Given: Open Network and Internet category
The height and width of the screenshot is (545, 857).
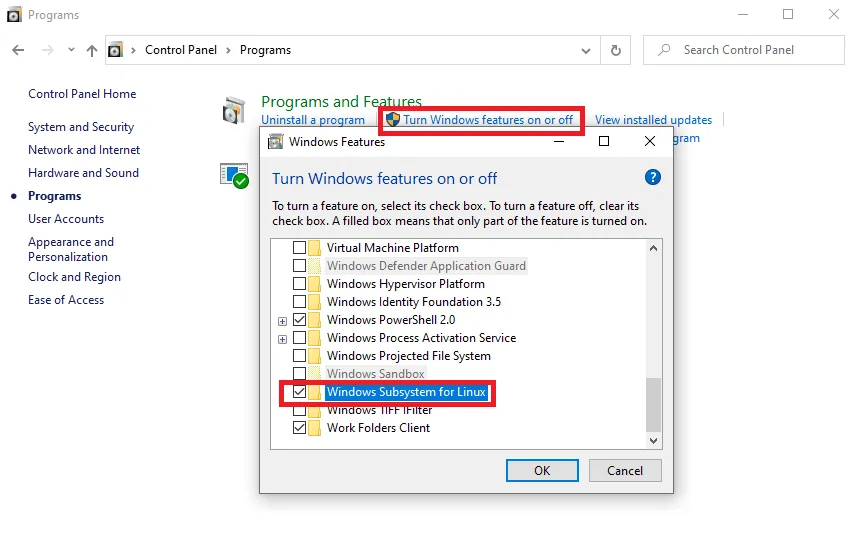Looking at the screenshot, I should (x=84, y=150).
